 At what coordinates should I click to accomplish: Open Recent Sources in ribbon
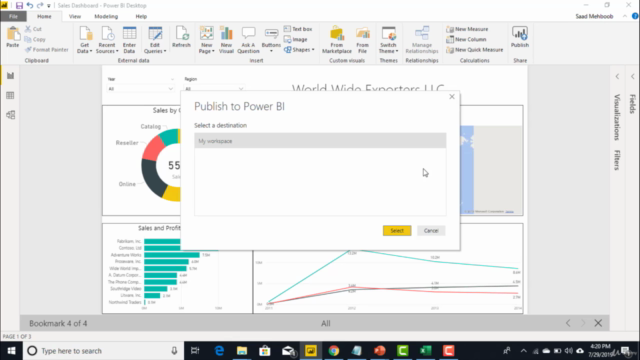point(107,40)
